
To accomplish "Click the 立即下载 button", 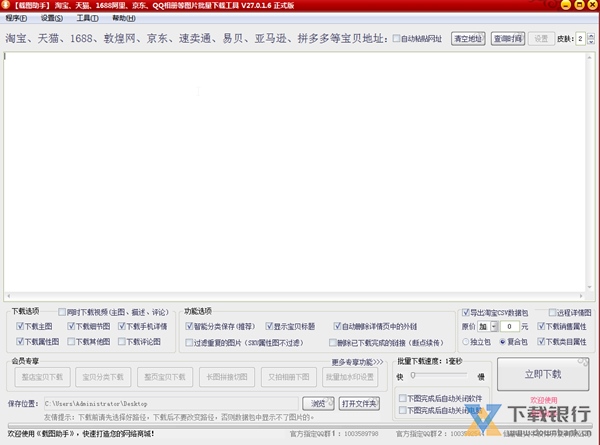I will [543, 374].
